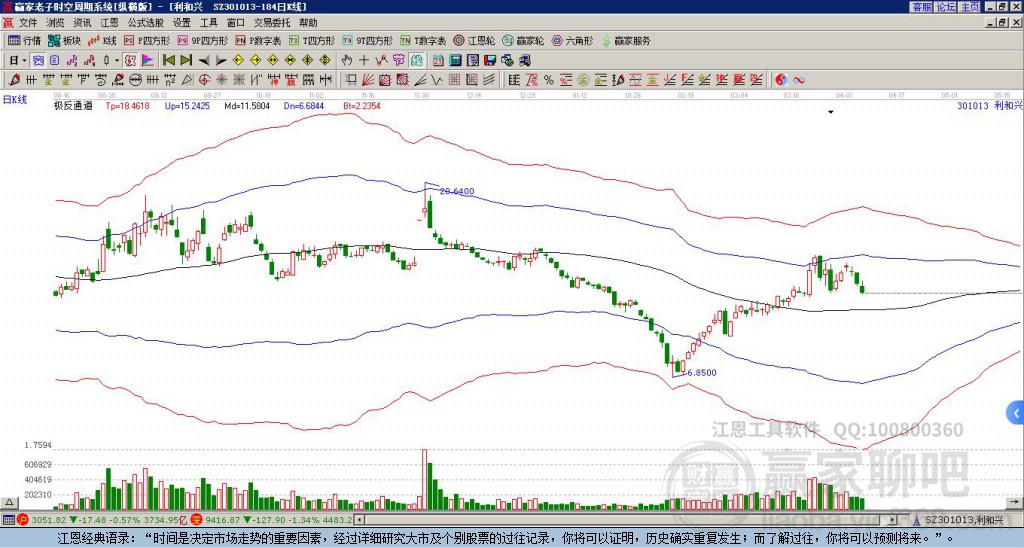The width and height of the screenshot is (1024, 548).
Task: Open the 板块 sectors view
Action: pyautogui.click(x=64, y=40)
